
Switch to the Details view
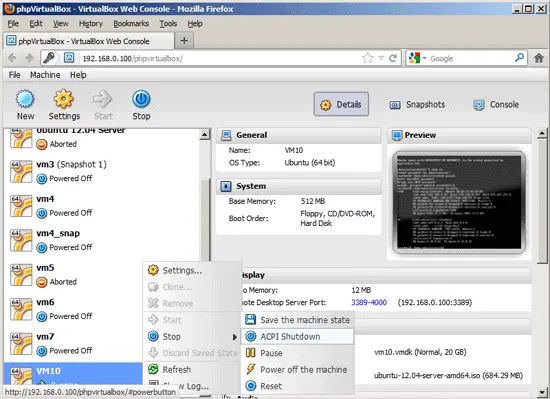pyautogui.click(x=341, y=104)
